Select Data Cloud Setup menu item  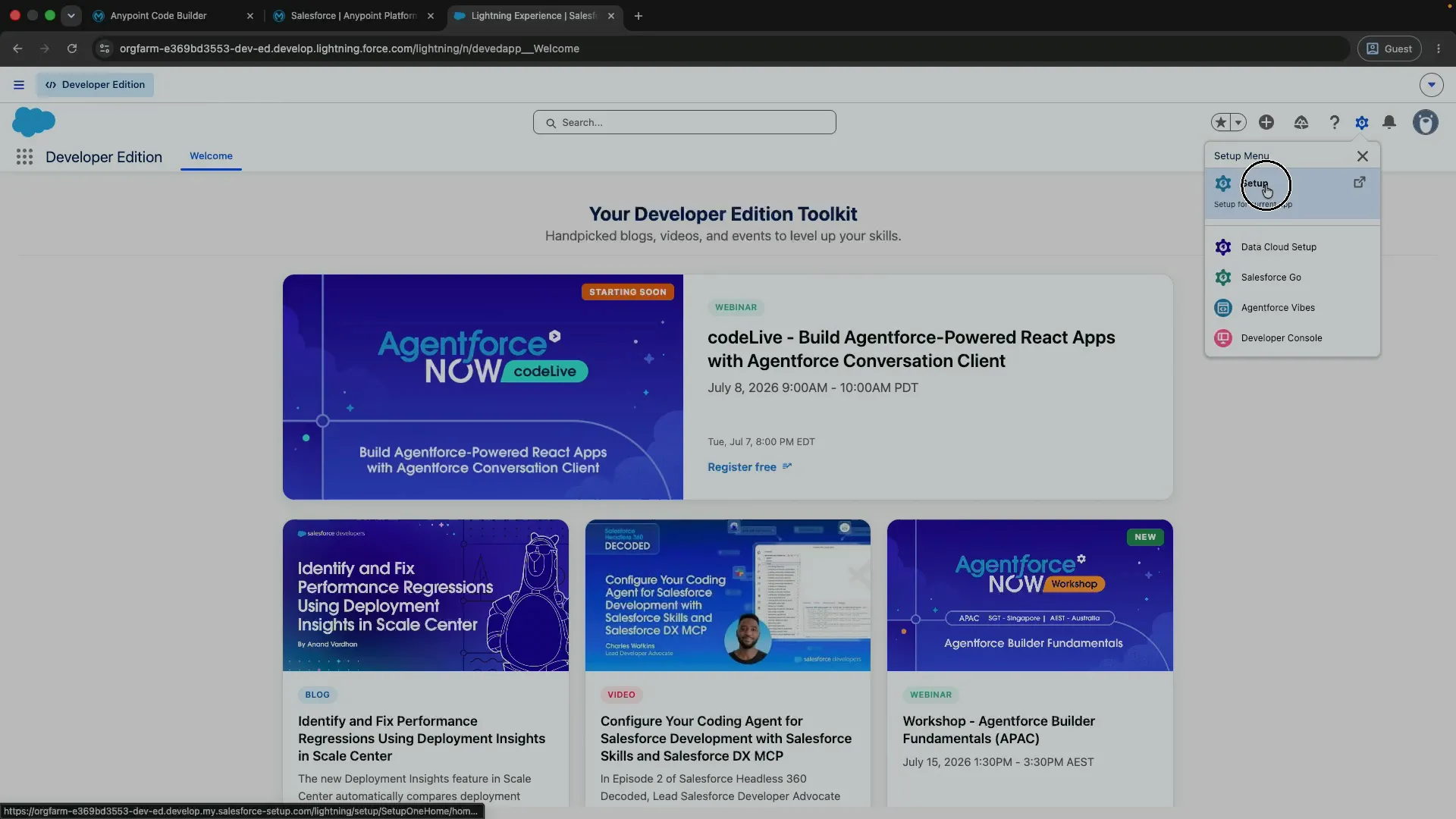coord(1292,247)
